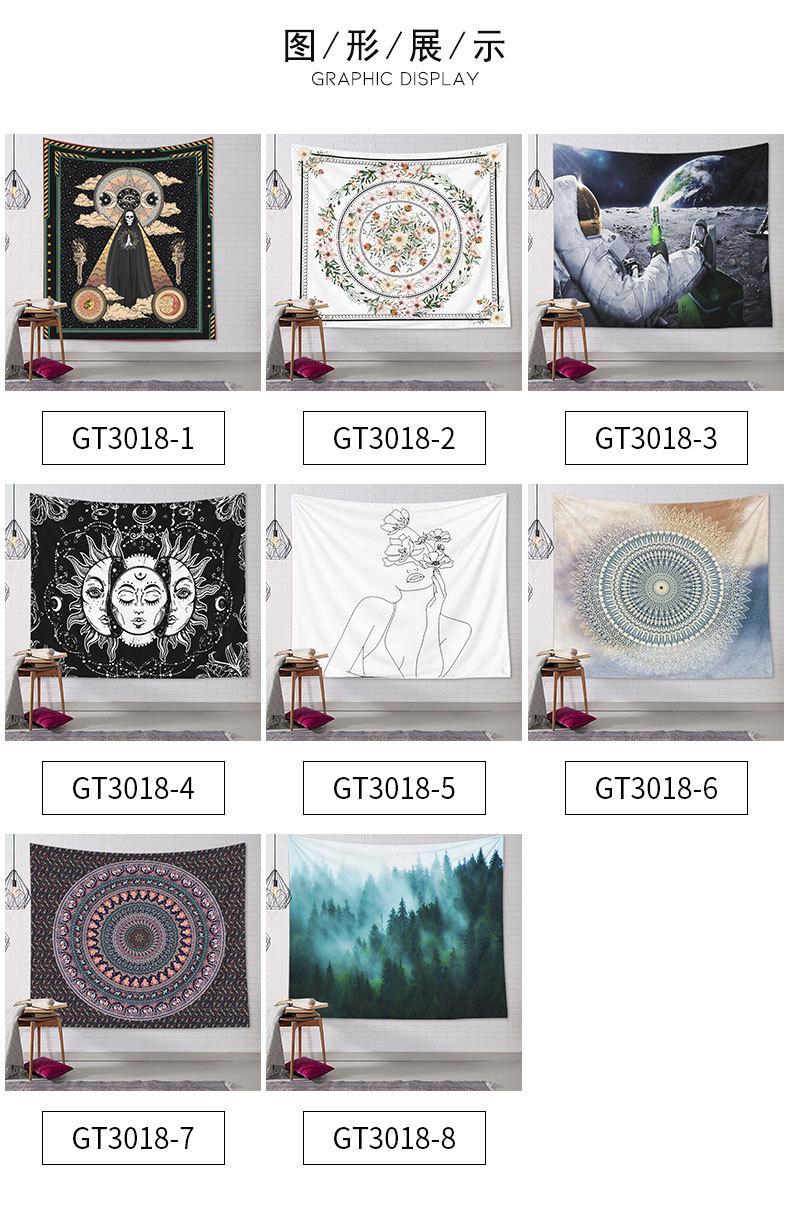Select the GT3018-3 label box

(656, 438)
